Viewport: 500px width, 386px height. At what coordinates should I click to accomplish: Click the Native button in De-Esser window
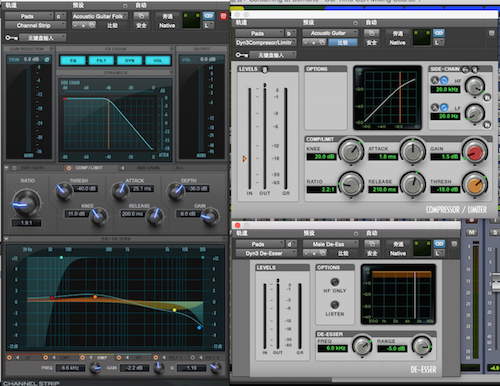(398, 253)
